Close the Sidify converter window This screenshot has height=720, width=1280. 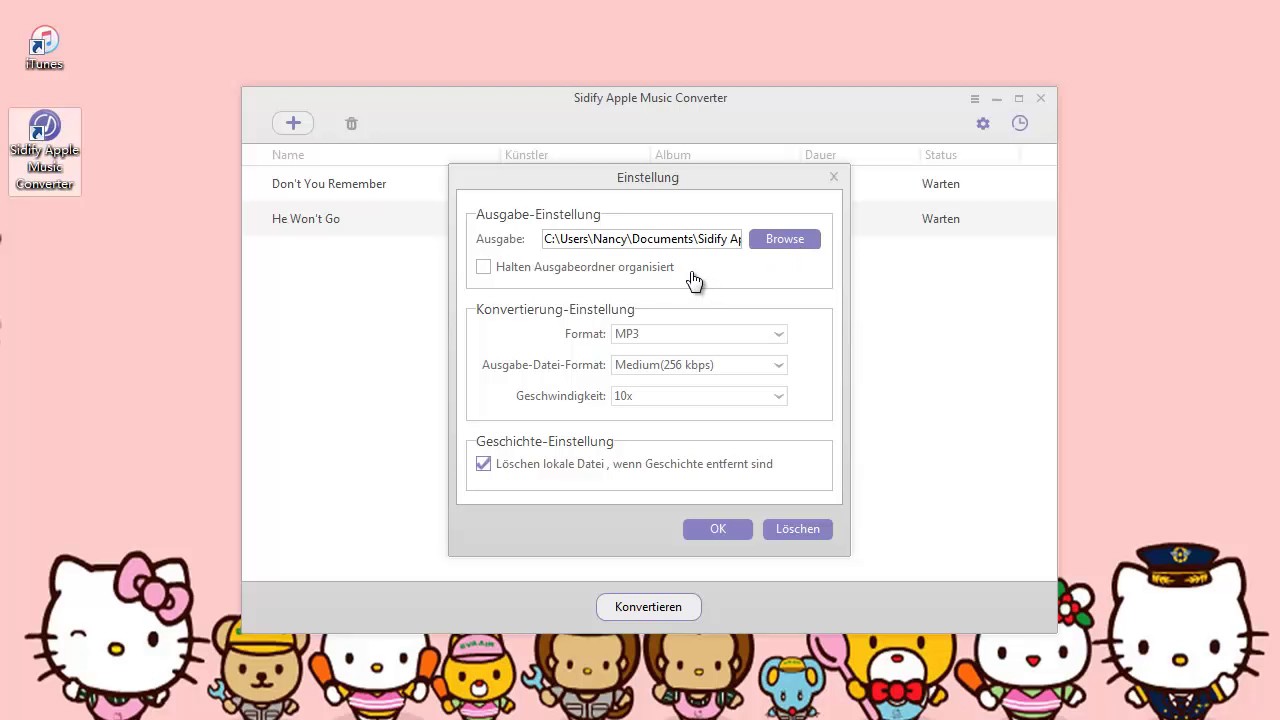click(1041, 99)
